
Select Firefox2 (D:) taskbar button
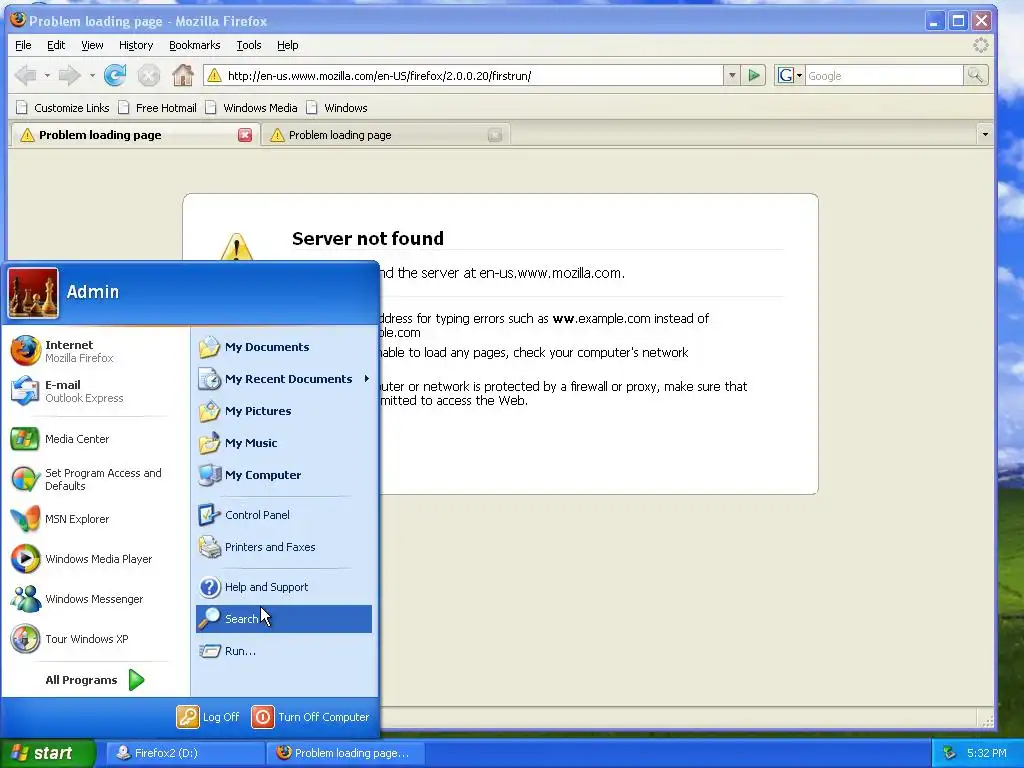pyautogui.click(x=185, y=753)
